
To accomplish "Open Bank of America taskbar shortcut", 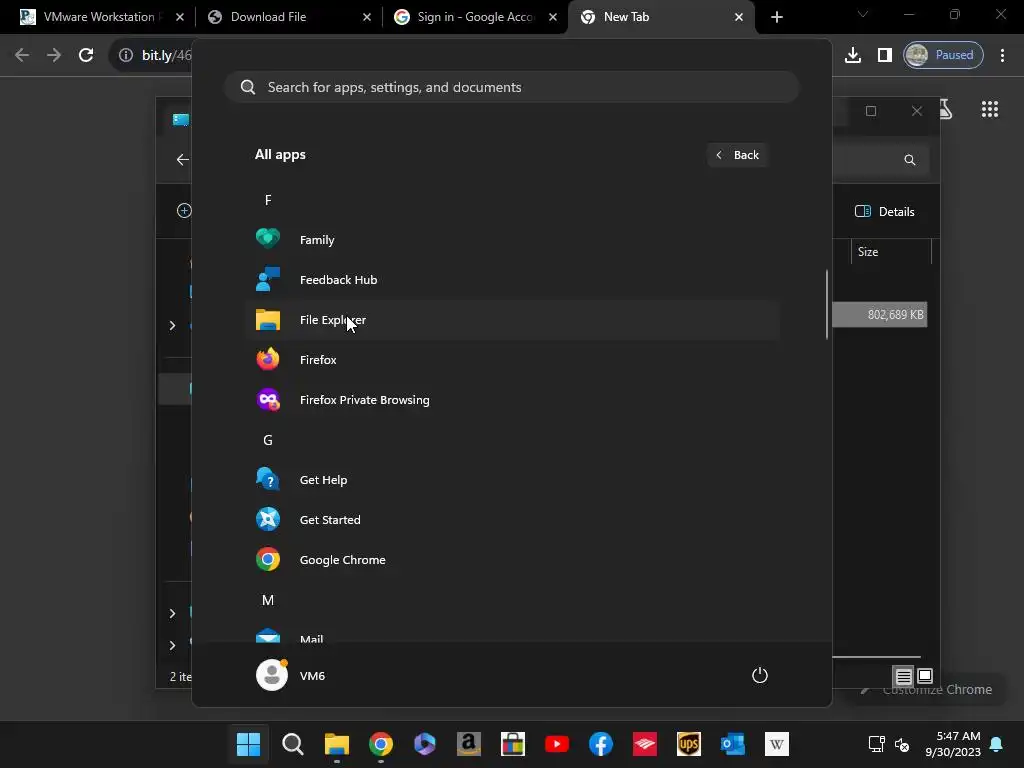I will pos(645,744).
